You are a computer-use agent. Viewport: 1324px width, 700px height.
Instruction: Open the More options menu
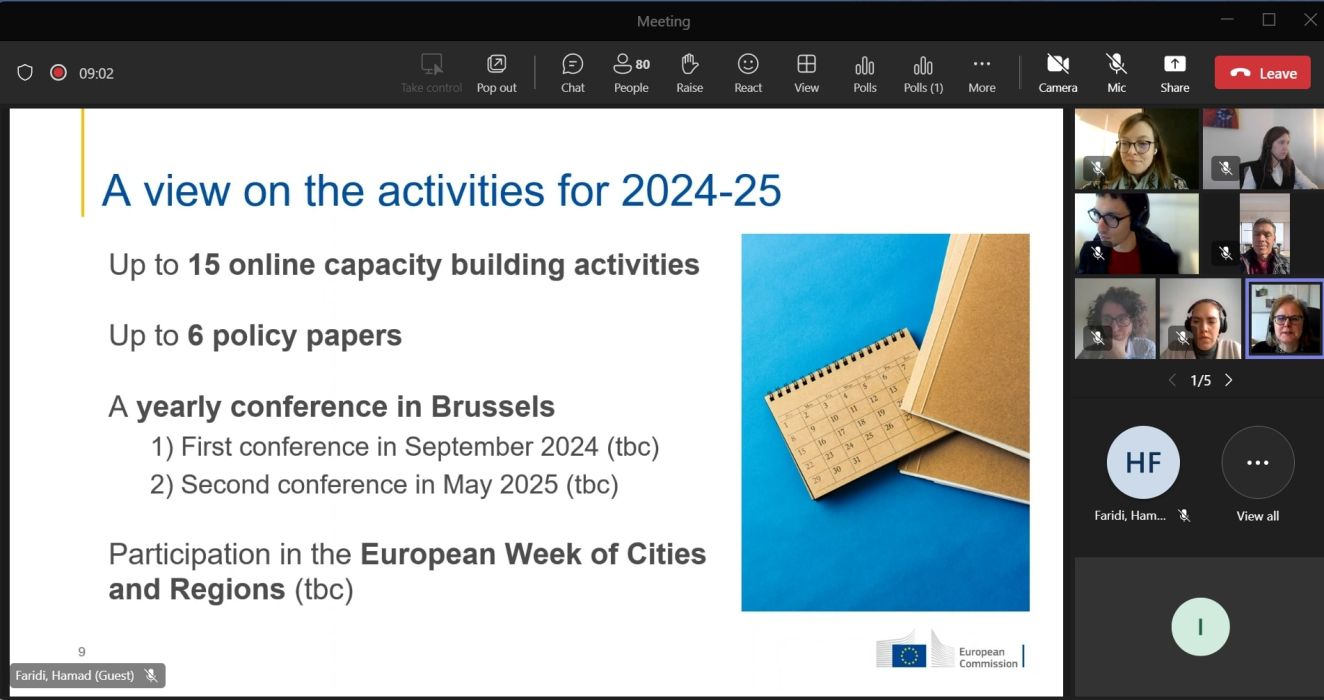pos(981,73)
